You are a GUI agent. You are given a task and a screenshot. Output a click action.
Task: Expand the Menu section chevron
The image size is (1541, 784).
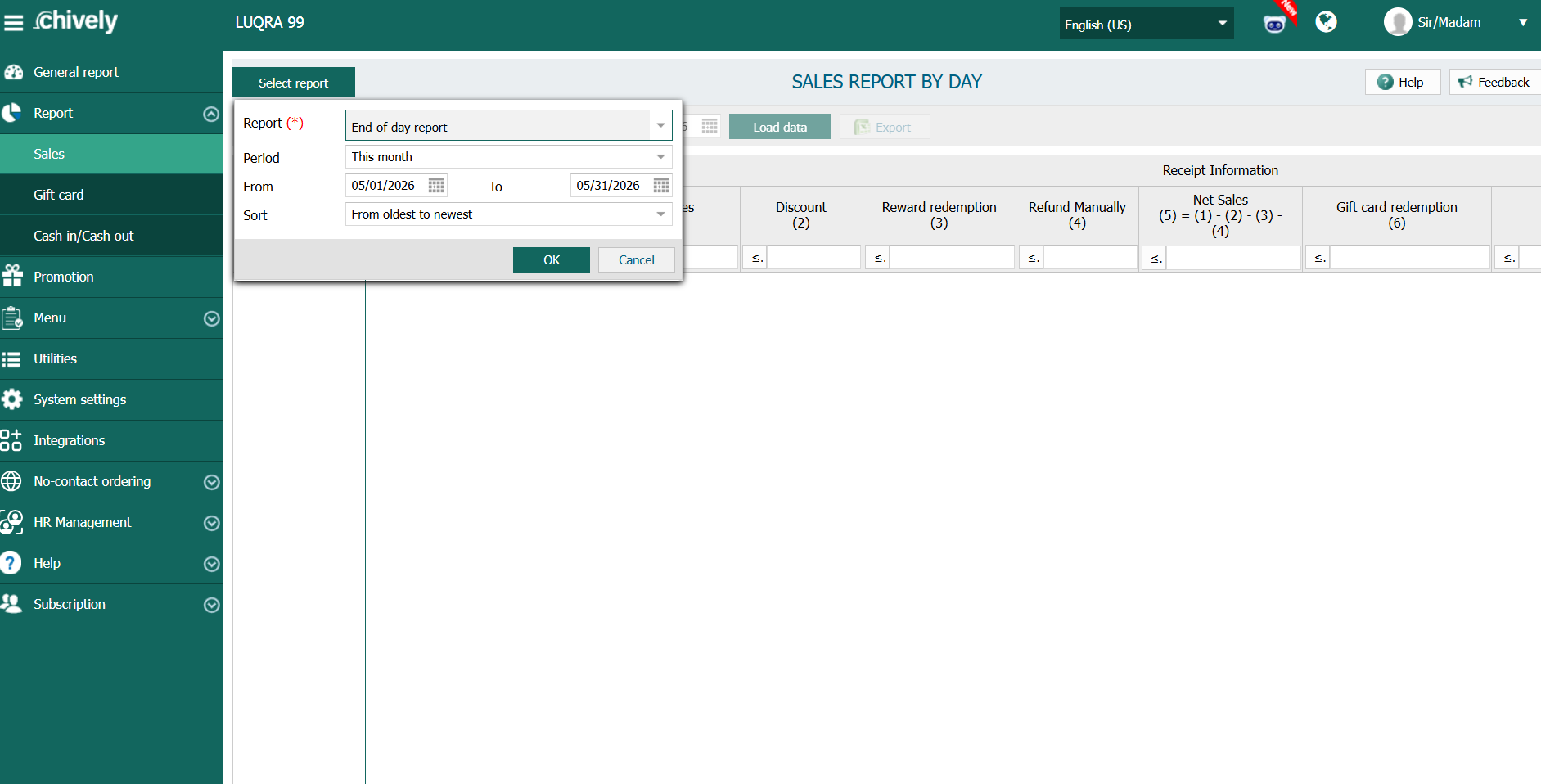pos(211,318)
